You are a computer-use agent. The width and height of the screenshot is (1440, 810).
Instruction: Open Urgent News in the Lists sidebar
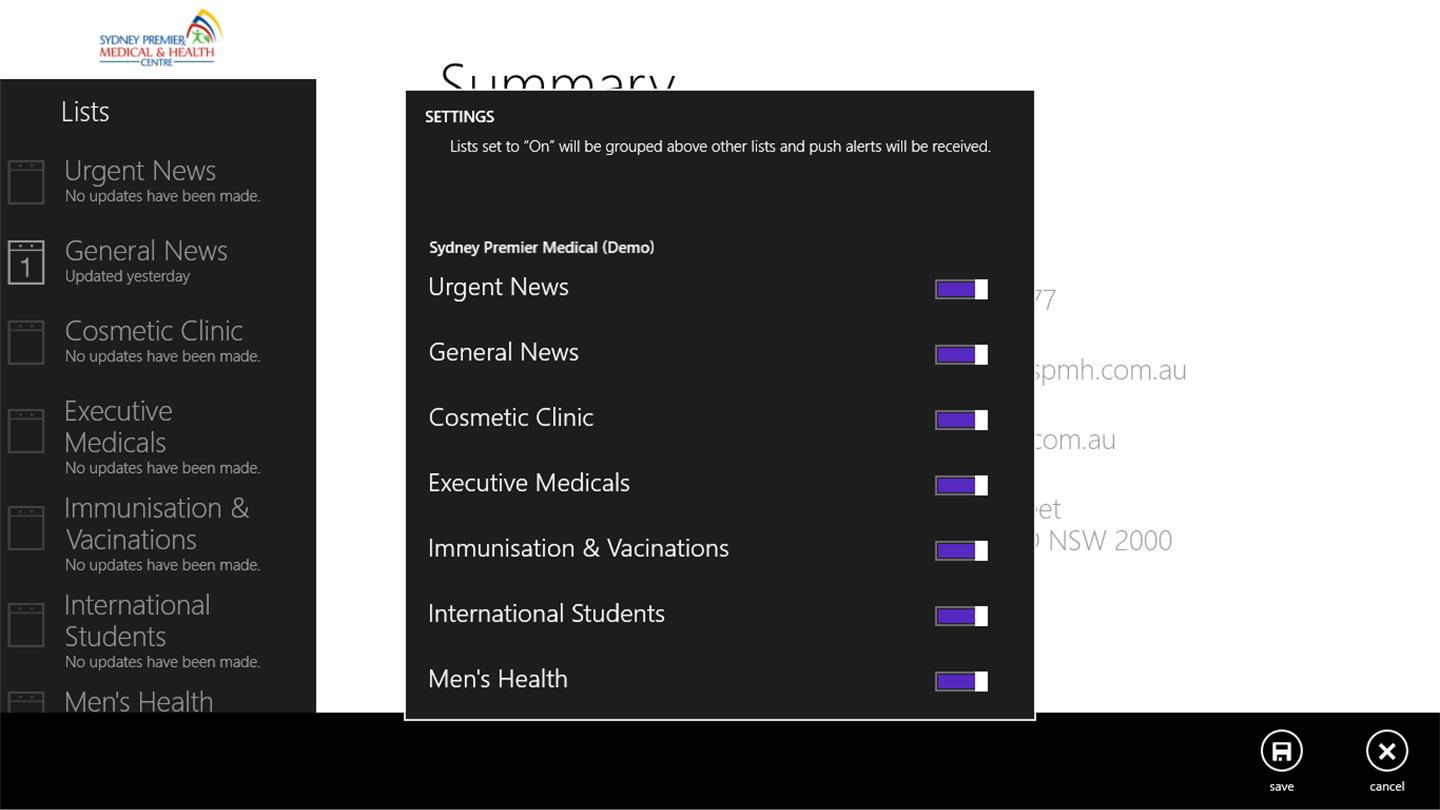pyautogui.click(x=140, y=180)
